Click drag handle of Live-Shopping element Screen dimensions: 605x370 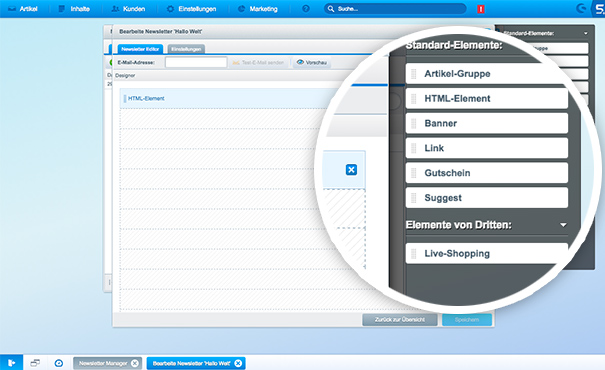click(x=414, y=253)
